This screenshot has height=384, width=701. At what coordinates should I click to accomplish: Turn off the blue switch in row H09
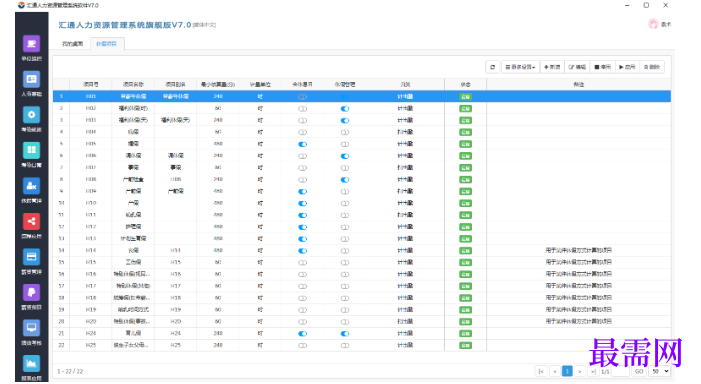pyautogui.click(x=303, y=191)
